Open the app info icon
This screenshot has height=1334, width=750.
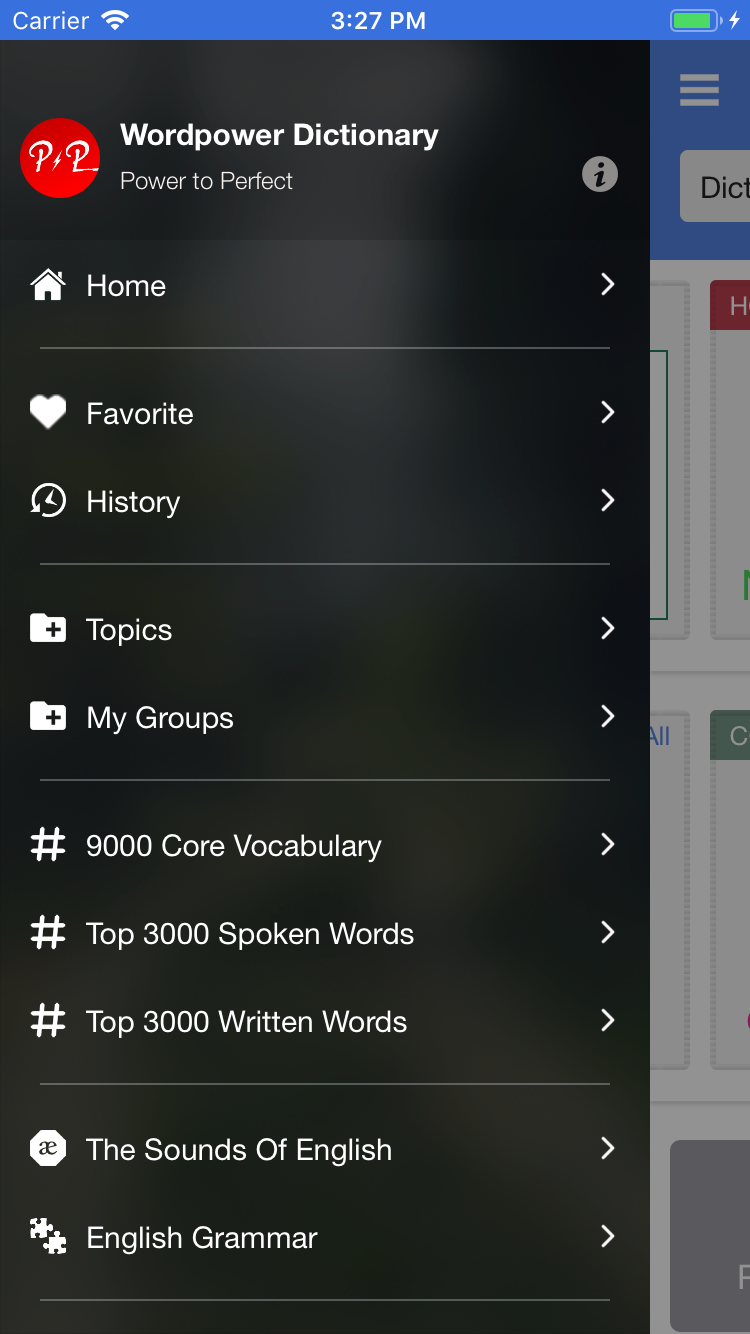point(600,175)
